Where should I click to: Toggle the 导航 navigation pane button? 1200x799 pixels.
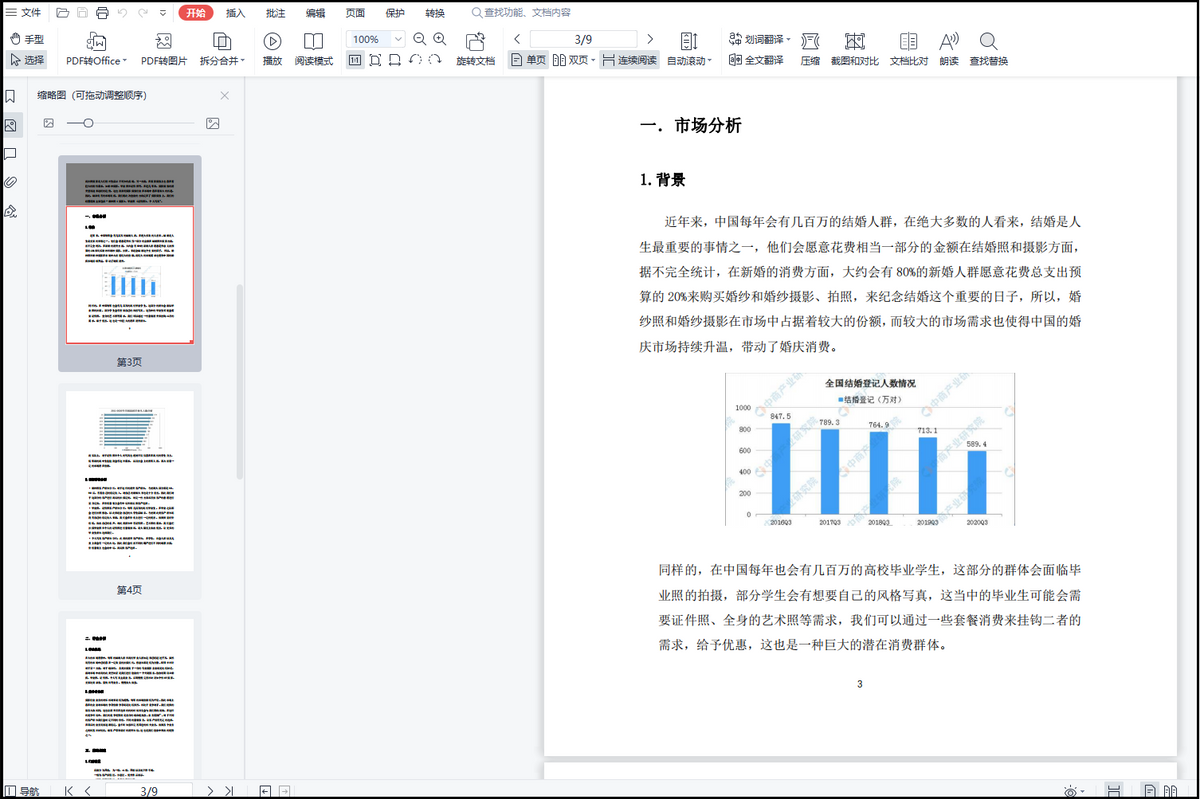pos(22,791)
